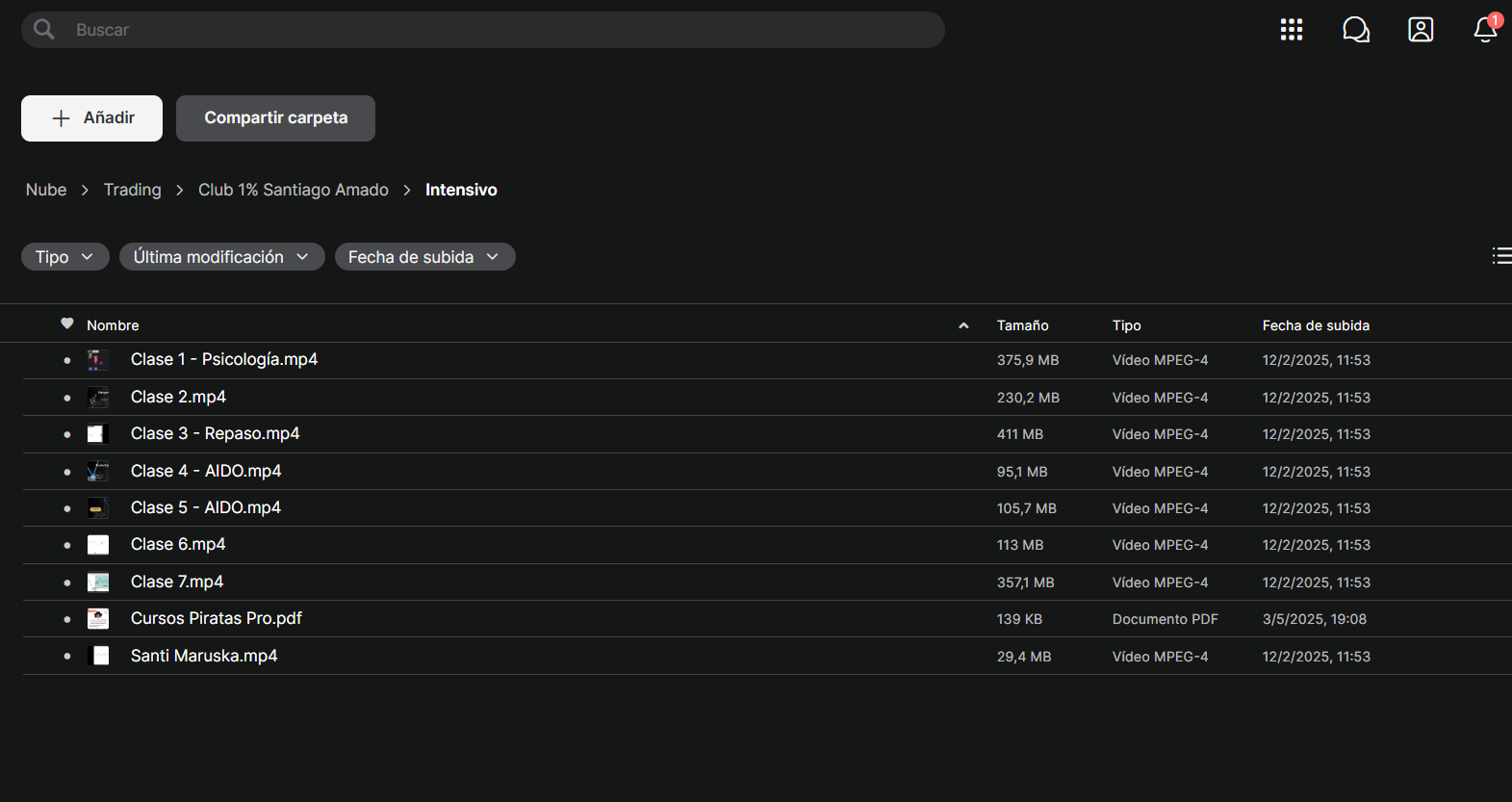1512x802 pixels.
Task: Click upload date 3/5/2025, 19:08
Action: (1315, 619)
